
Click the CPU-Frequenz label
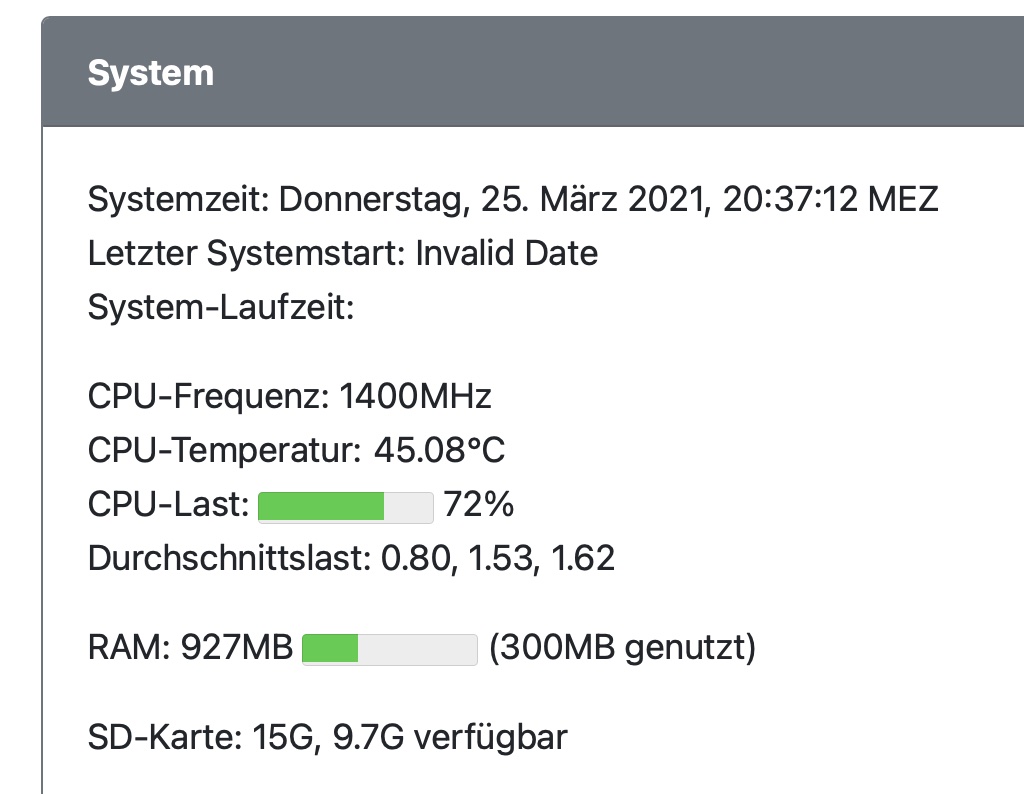[208, 397]
